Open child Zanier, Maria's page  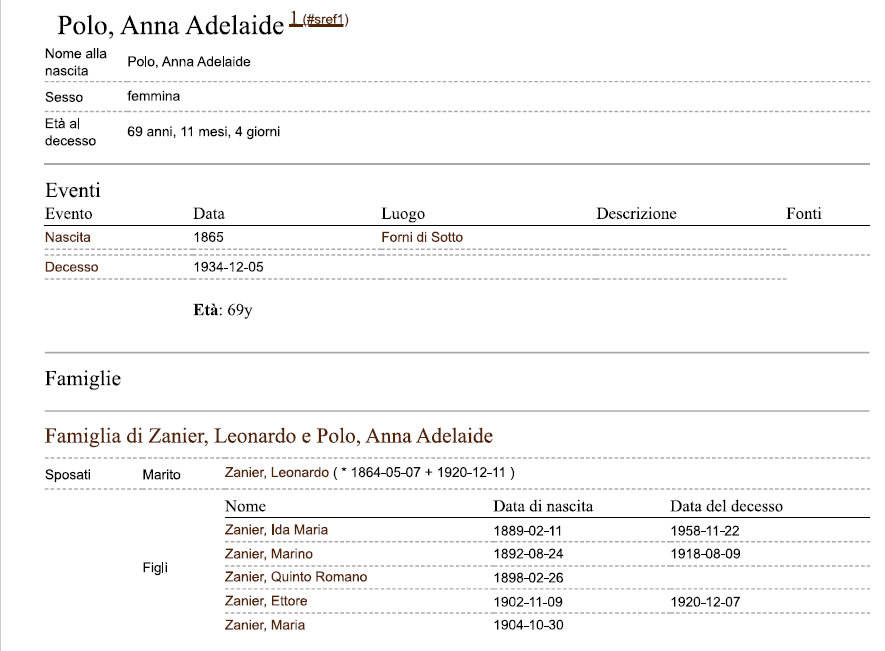[265, 625]
